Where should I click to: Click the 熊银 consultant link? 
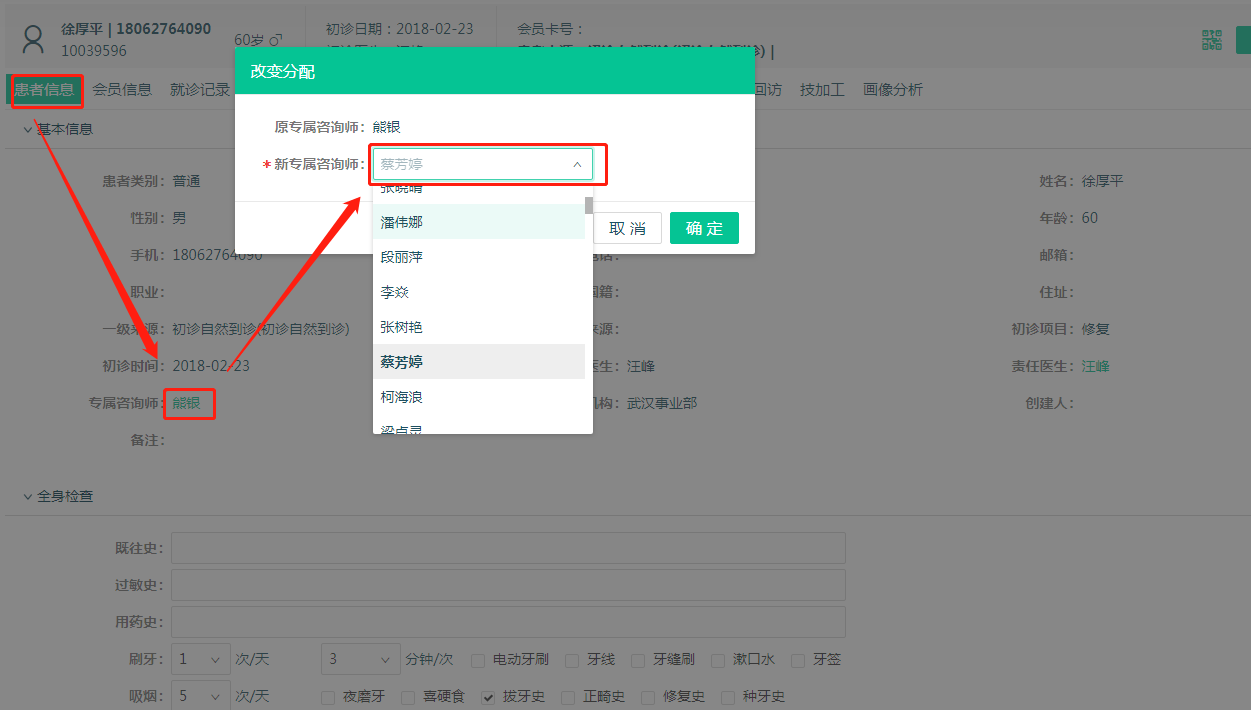point(187,403)
